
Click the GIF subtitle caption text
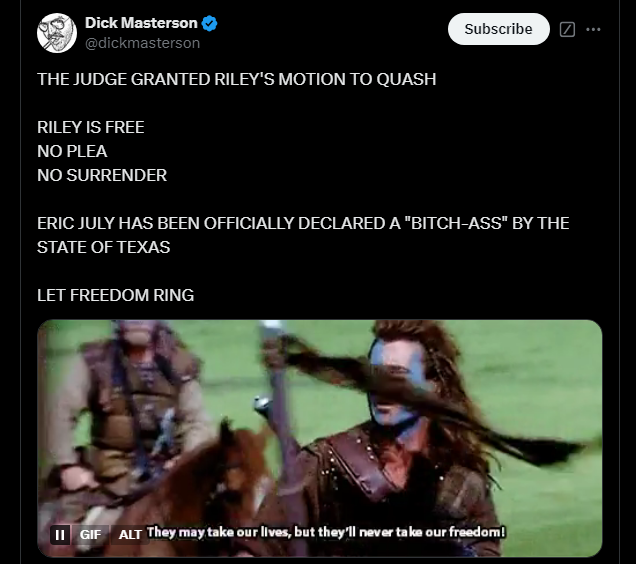click(326, 532)
